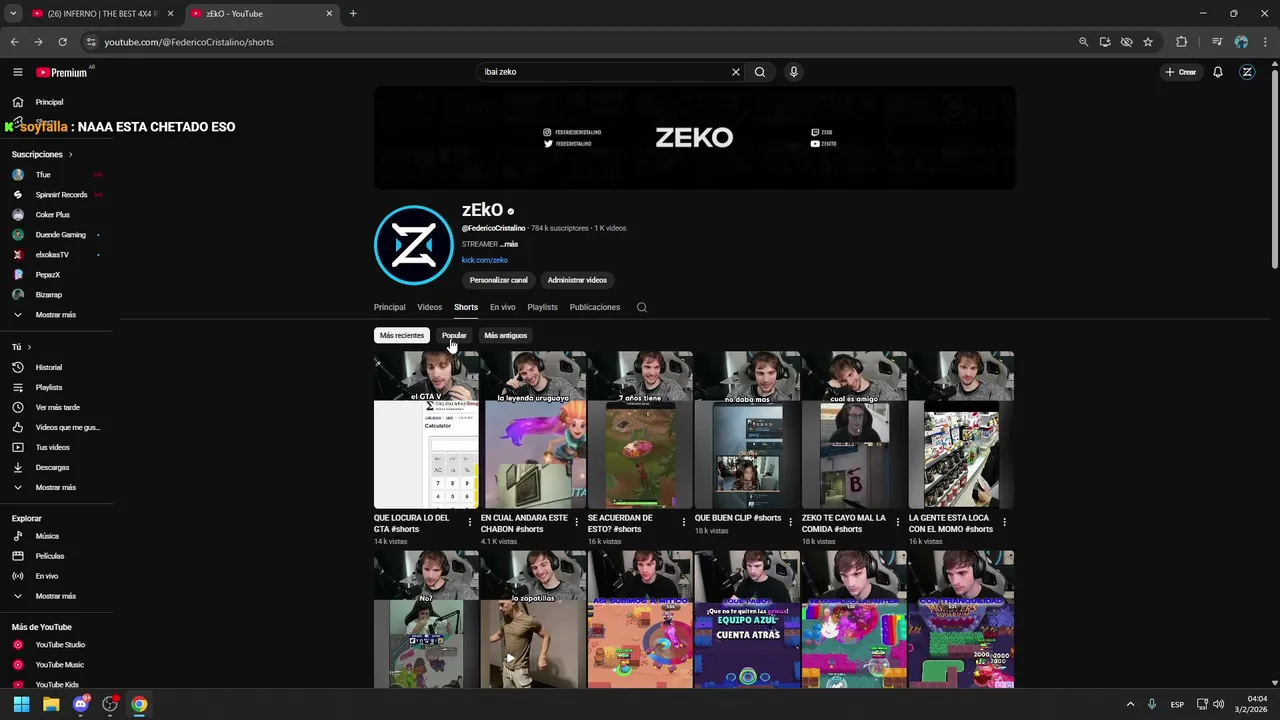Select the Más antiguos filter chip
Screen dimensions: 1280x720
point(505,335)
